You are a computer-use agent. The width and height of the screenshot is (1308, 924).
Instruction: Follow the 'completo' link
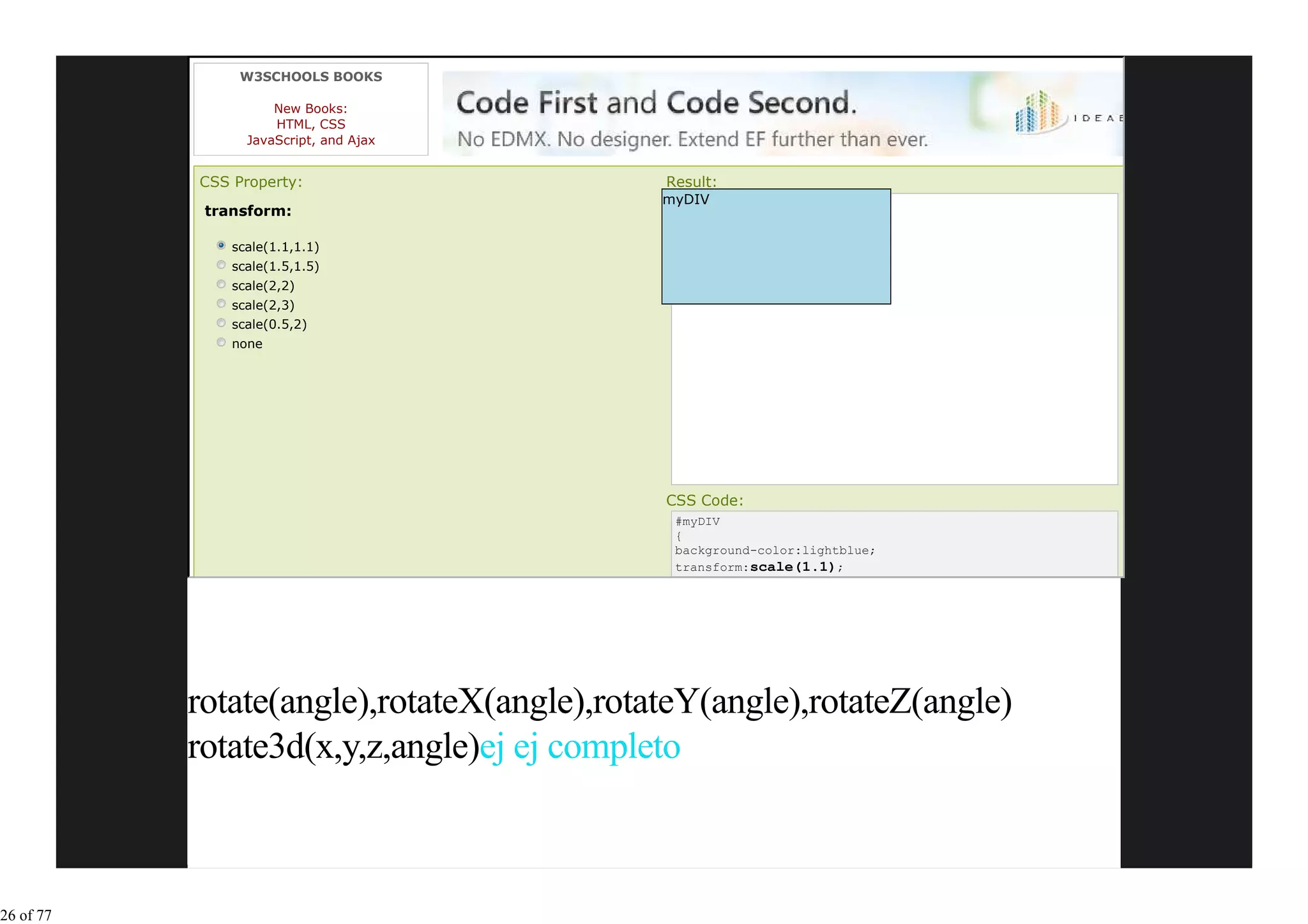(613, 747)
